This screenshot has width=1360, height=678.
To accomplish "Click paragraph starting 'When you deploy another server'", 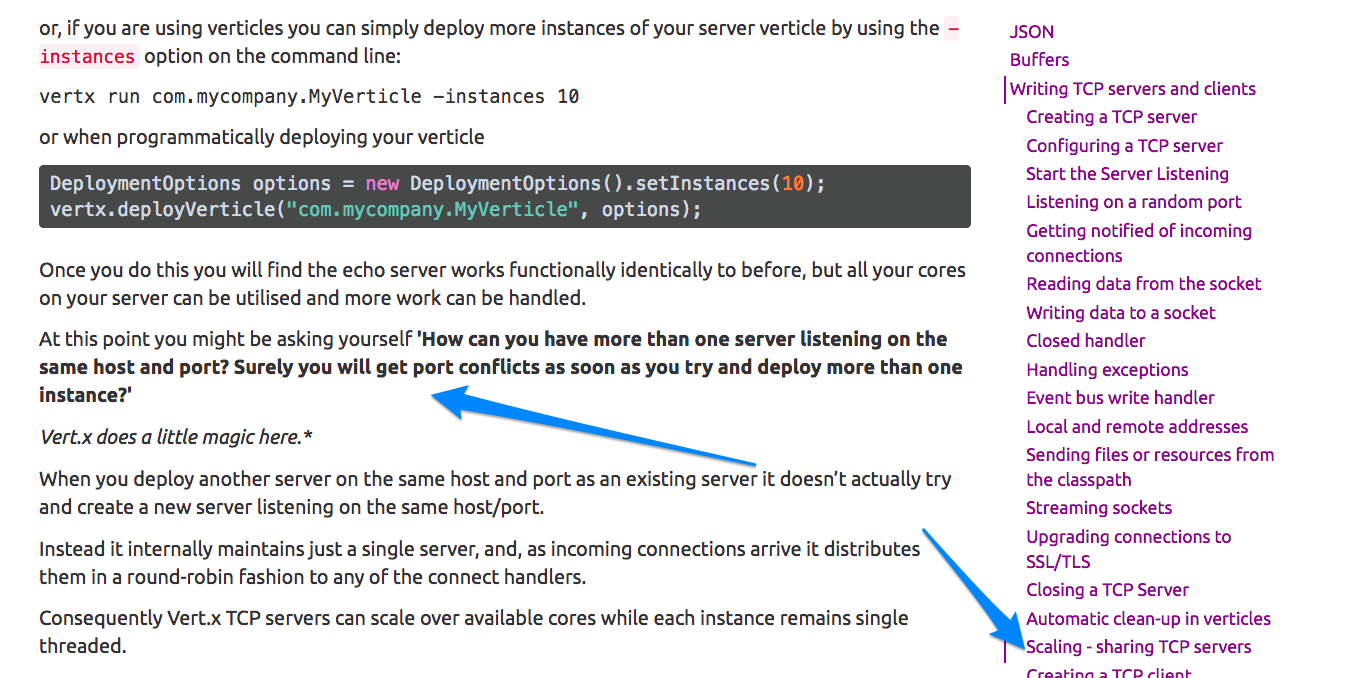I will pyautogui.click(x=495, y=493).
